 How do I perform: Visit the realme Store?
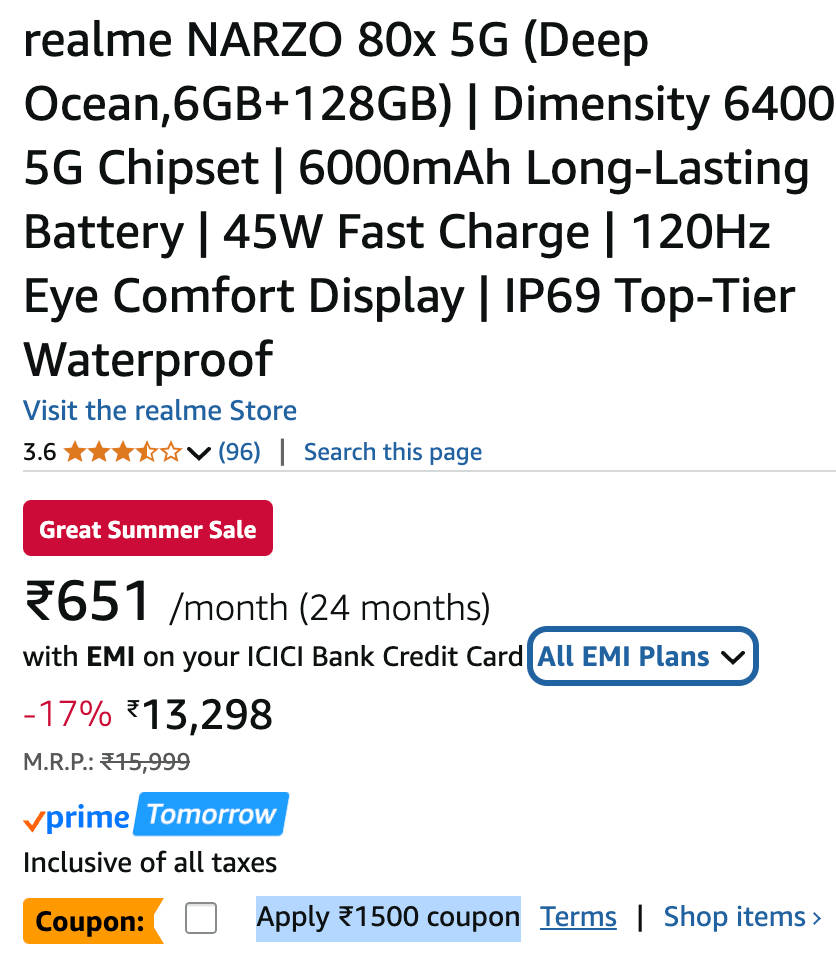tap(160, 410)
